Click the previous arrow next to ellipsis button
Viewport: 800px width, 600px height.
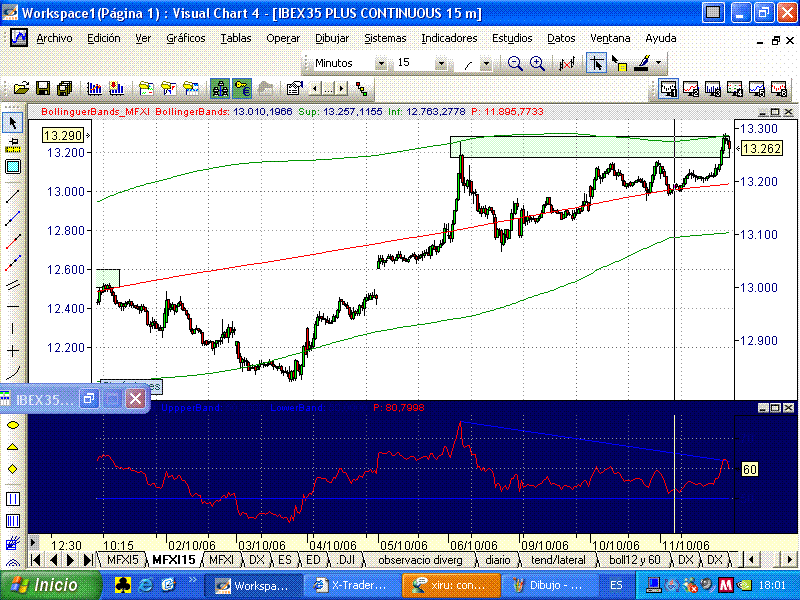click(x=315, y=89)
